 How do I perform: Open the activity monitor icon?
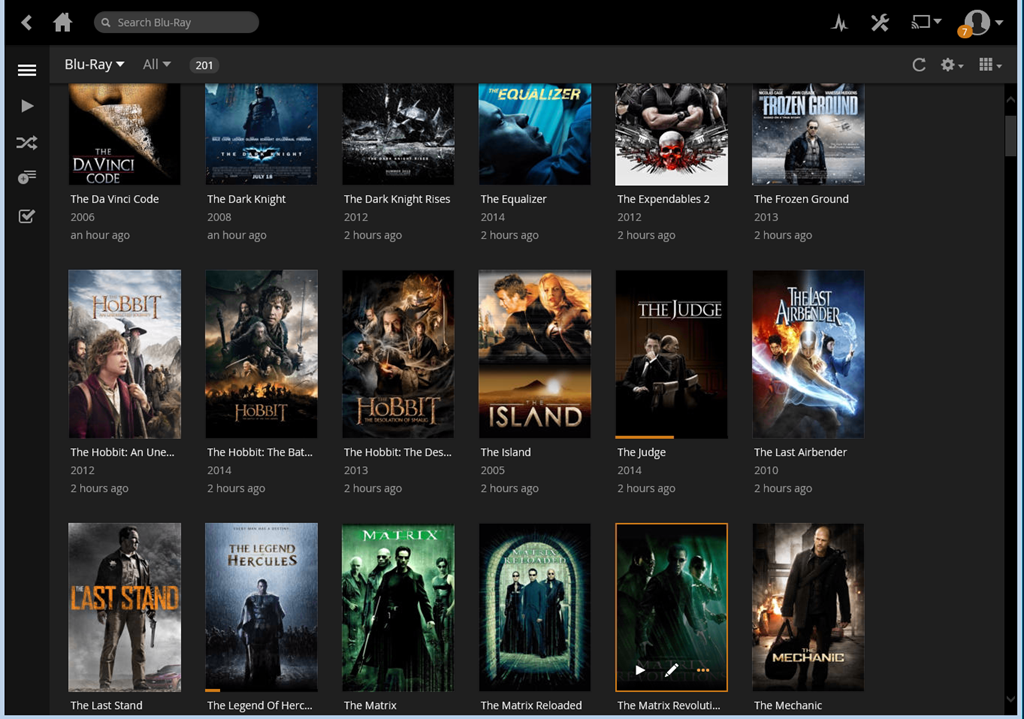(x=839, y=23)
